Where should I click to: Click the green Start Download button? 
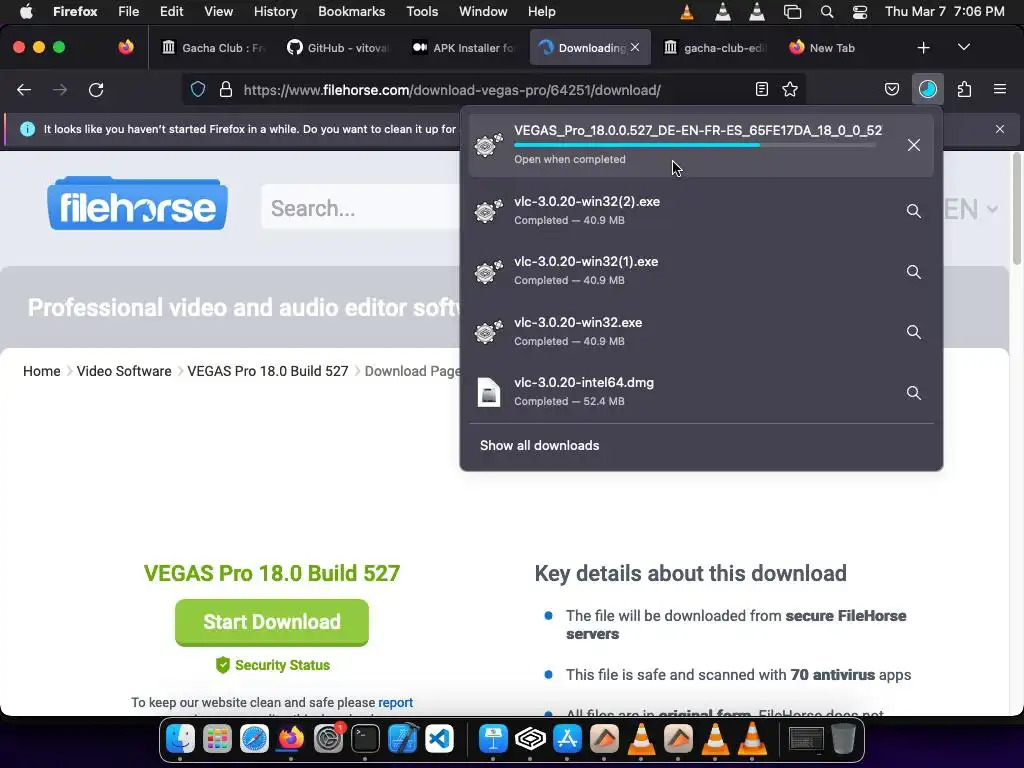(x=272, y=622)
